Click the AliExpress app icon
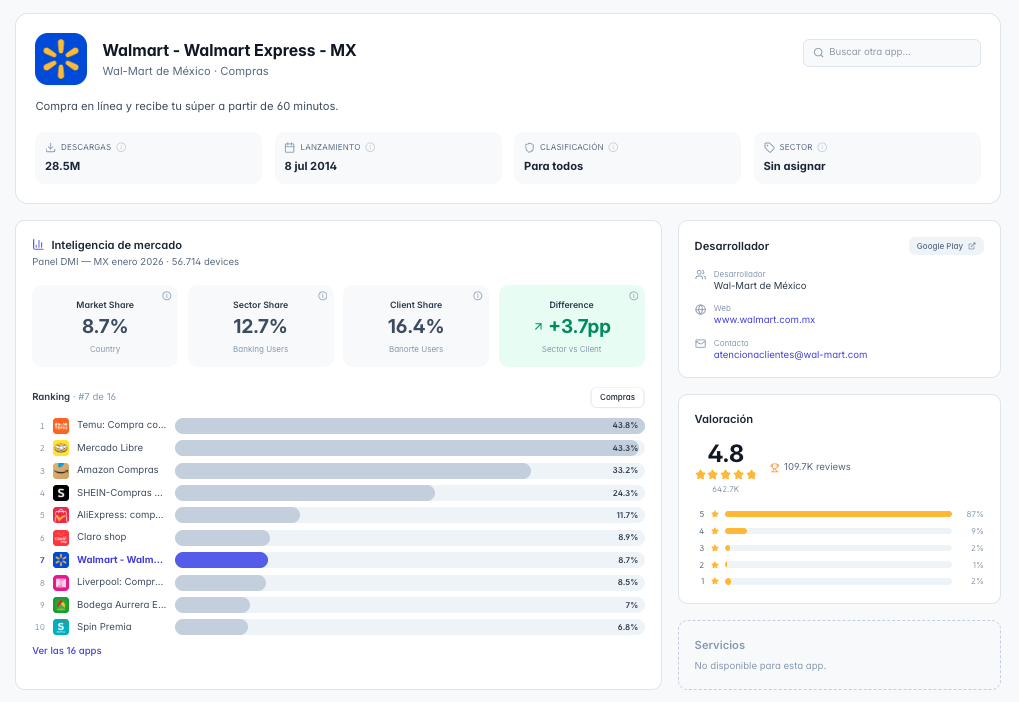1019x702 pixels. click(x=61, y=515)
